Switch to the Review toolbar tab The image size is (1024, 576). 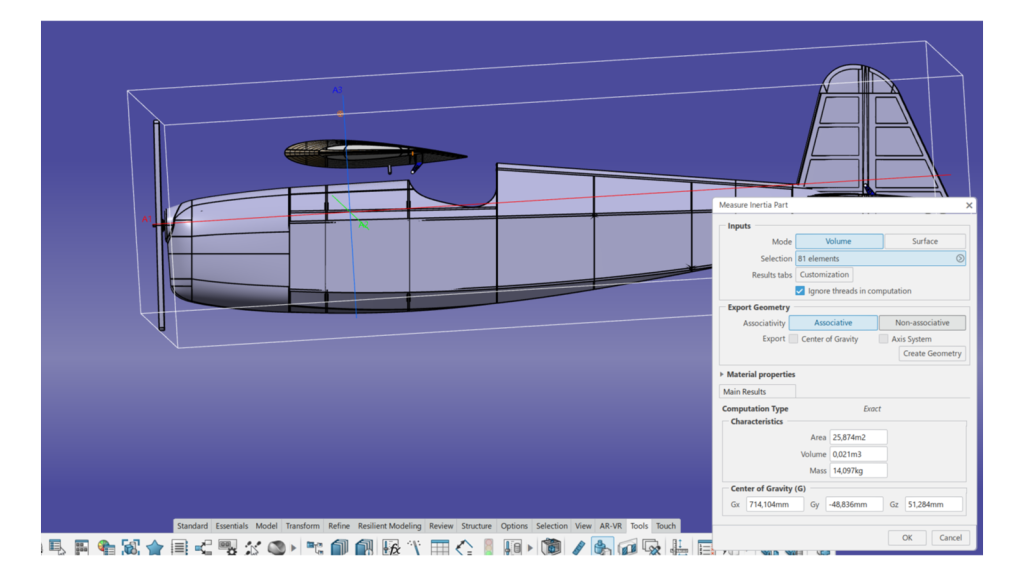[441, 526]
